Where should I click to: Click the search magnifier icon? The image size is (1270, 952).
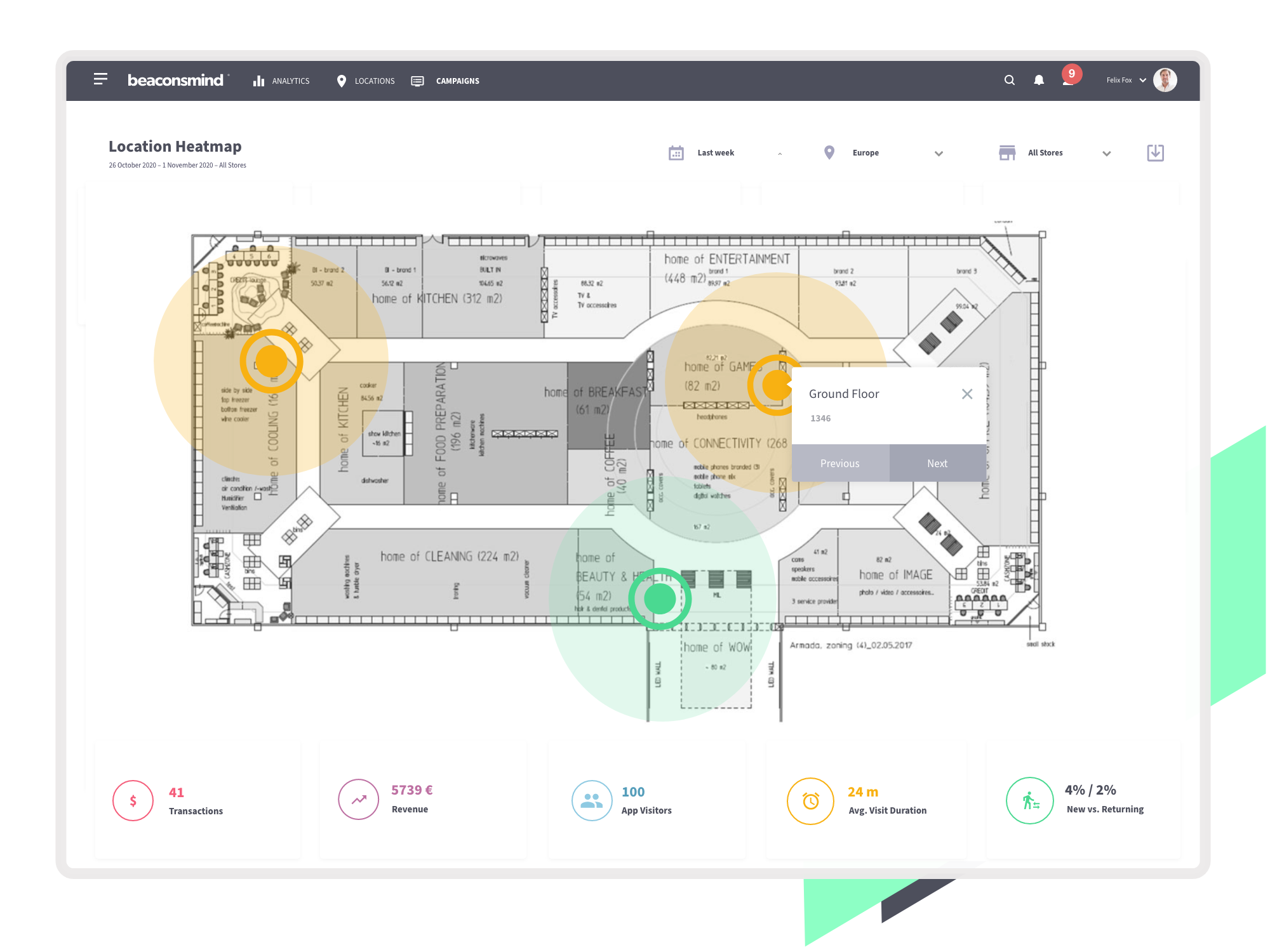[1009, 80]
